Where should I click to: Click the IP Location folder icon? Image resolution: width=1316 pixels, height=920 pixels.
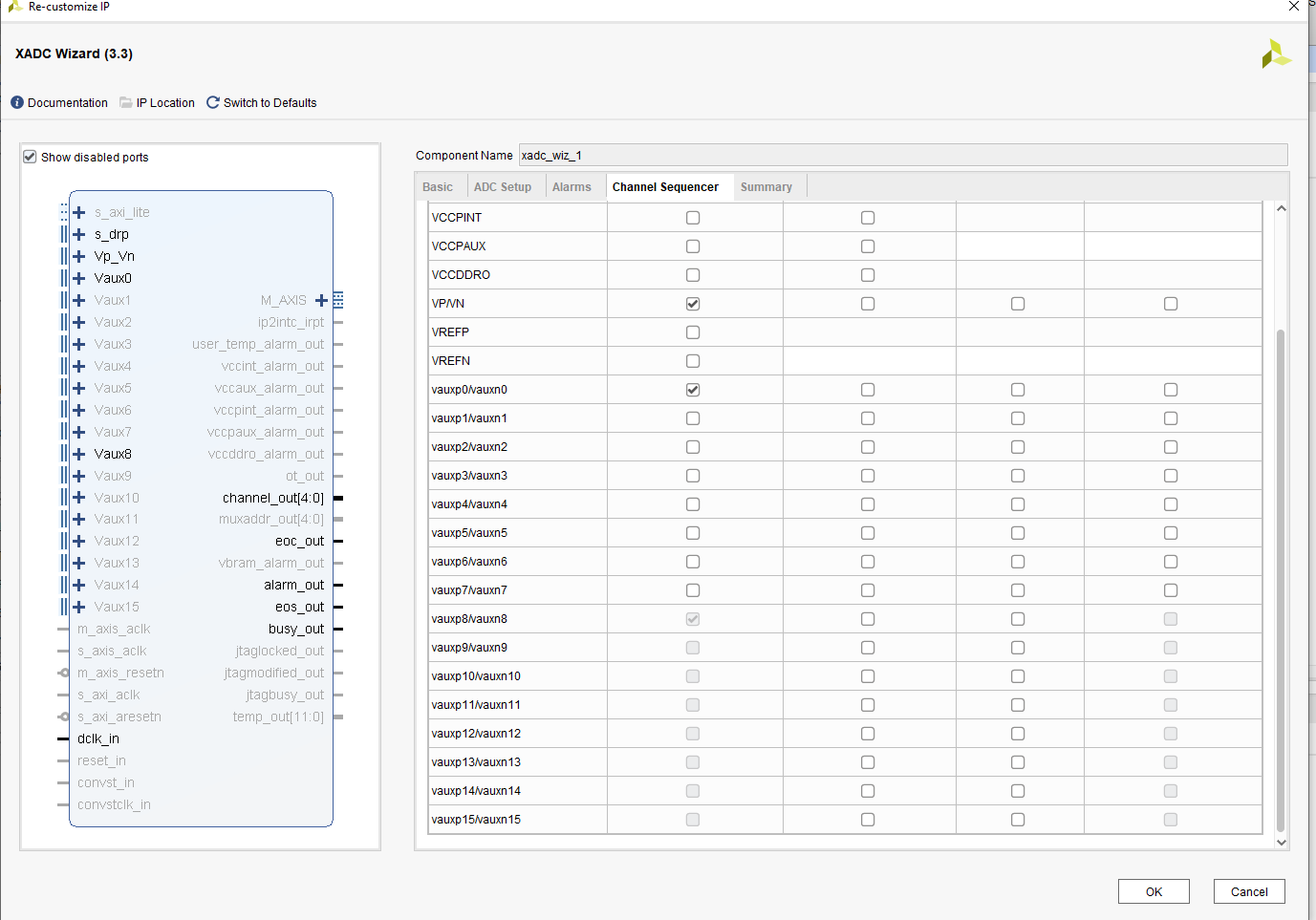pos(126,102)
